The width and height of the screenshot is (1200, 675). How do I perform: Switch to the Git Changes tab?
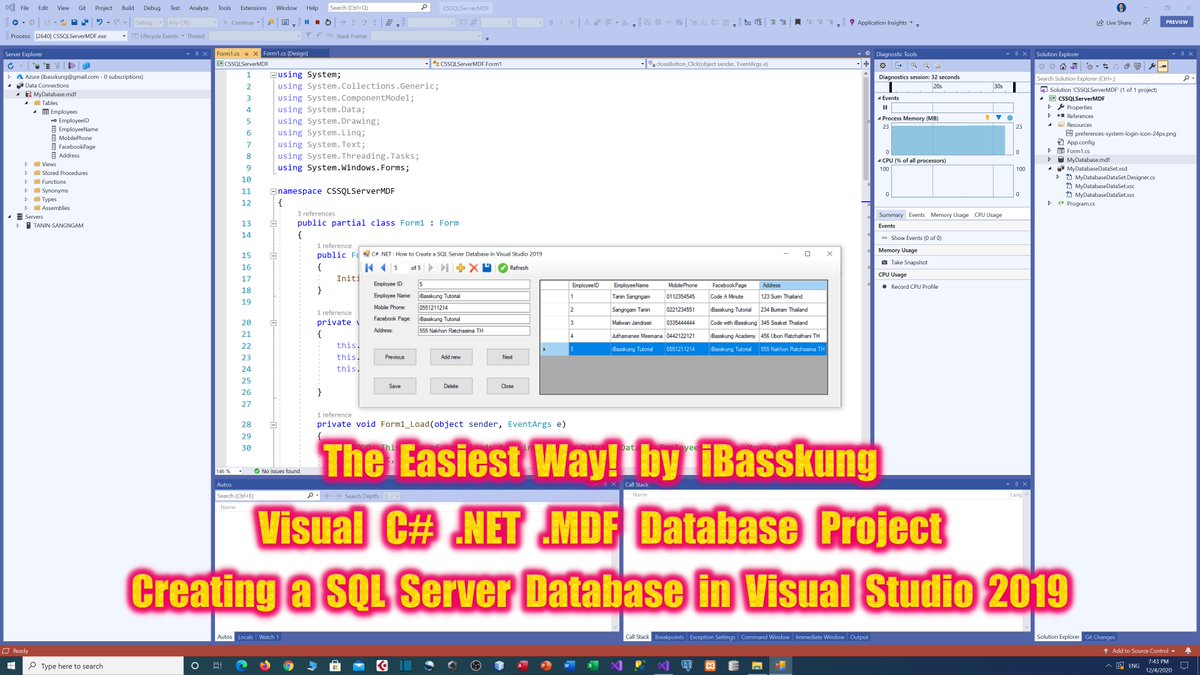[x=1101, y=637]
